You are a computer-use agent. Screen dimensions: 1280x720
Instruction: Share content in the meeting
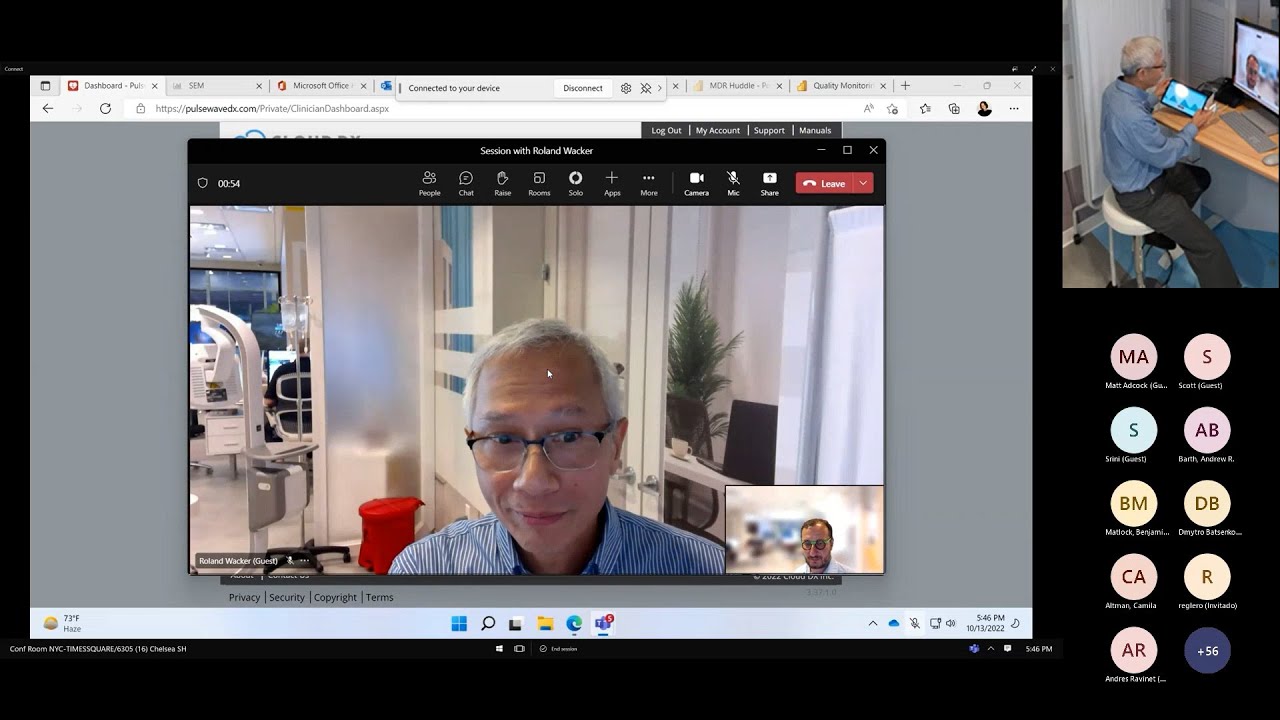point(769,183)
